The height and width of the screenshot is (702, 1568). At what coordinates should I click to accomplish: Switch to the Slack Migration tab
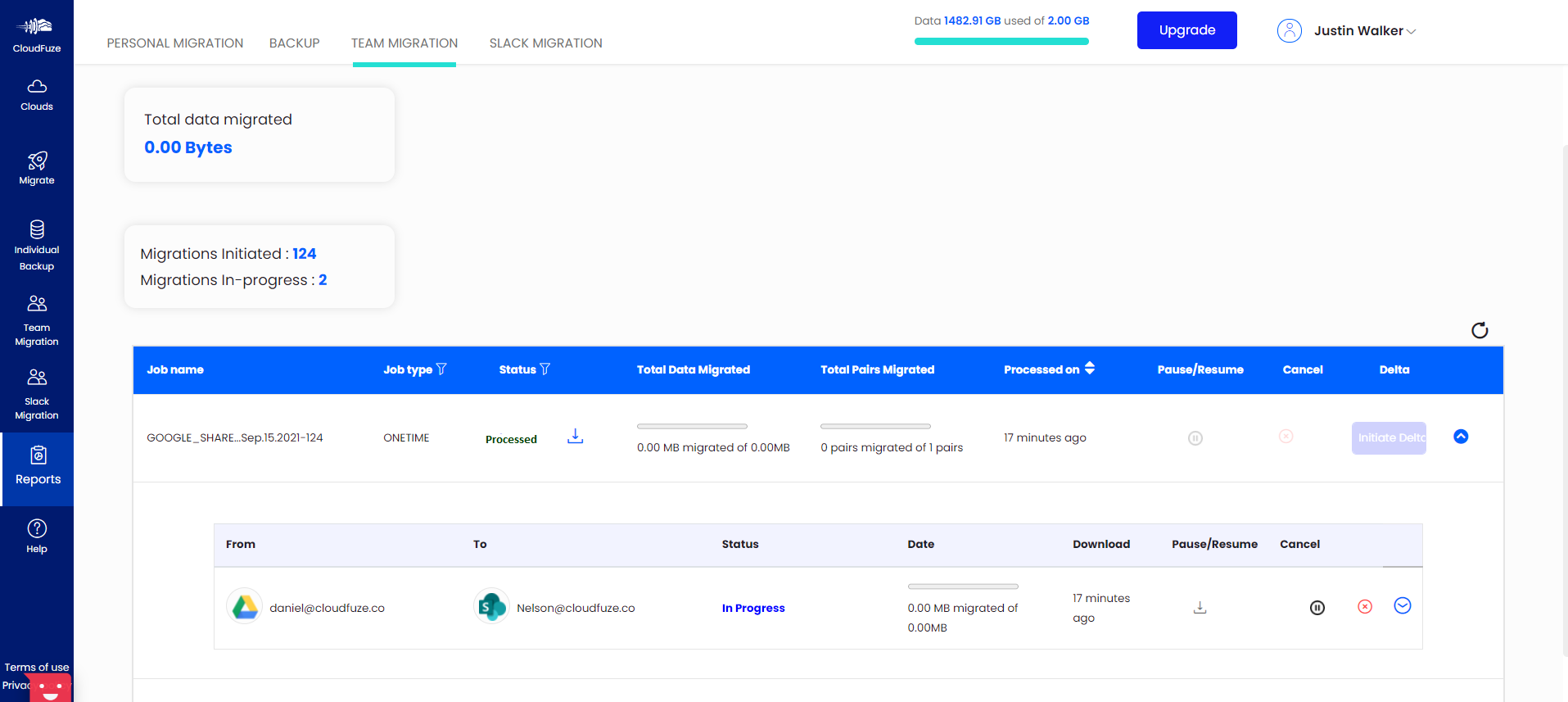coord(545,43)
